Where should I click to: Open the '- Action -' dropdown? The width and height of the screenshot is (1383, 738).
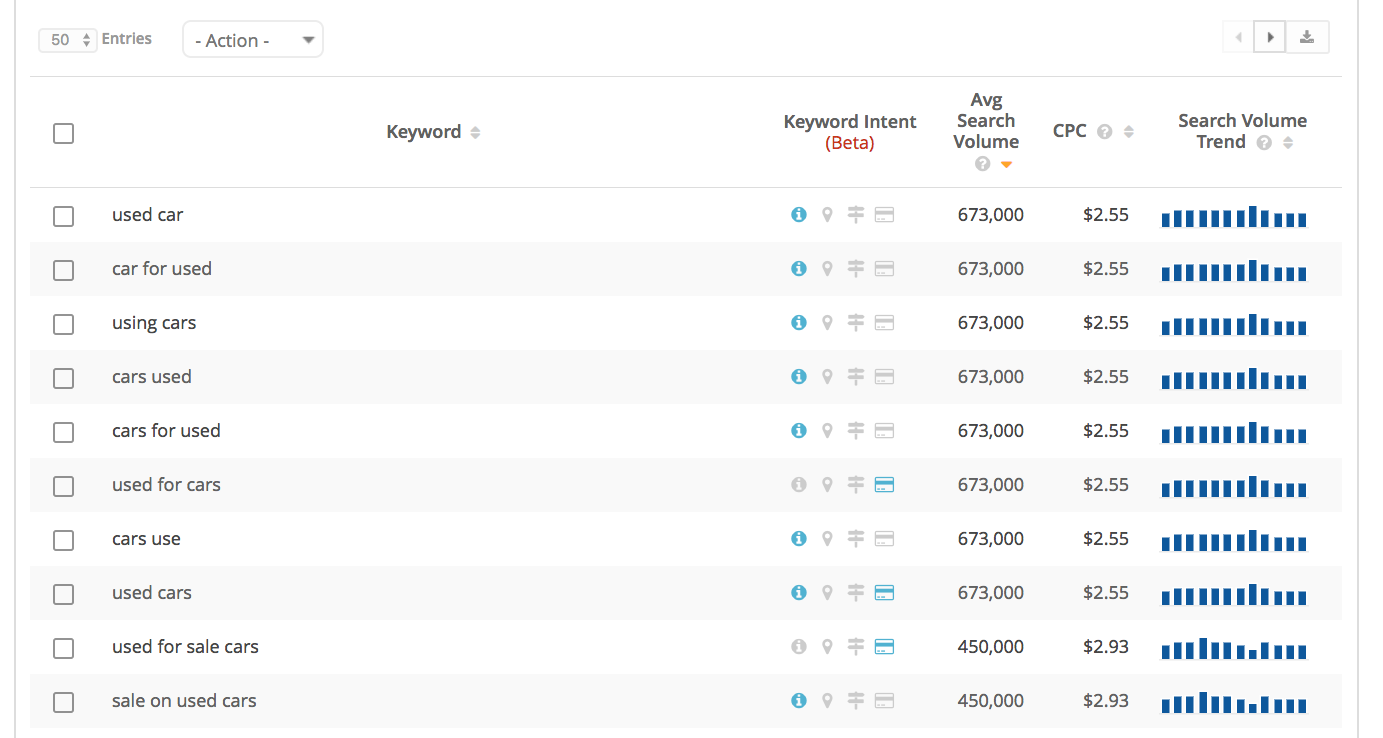click(x=252, y=40)
